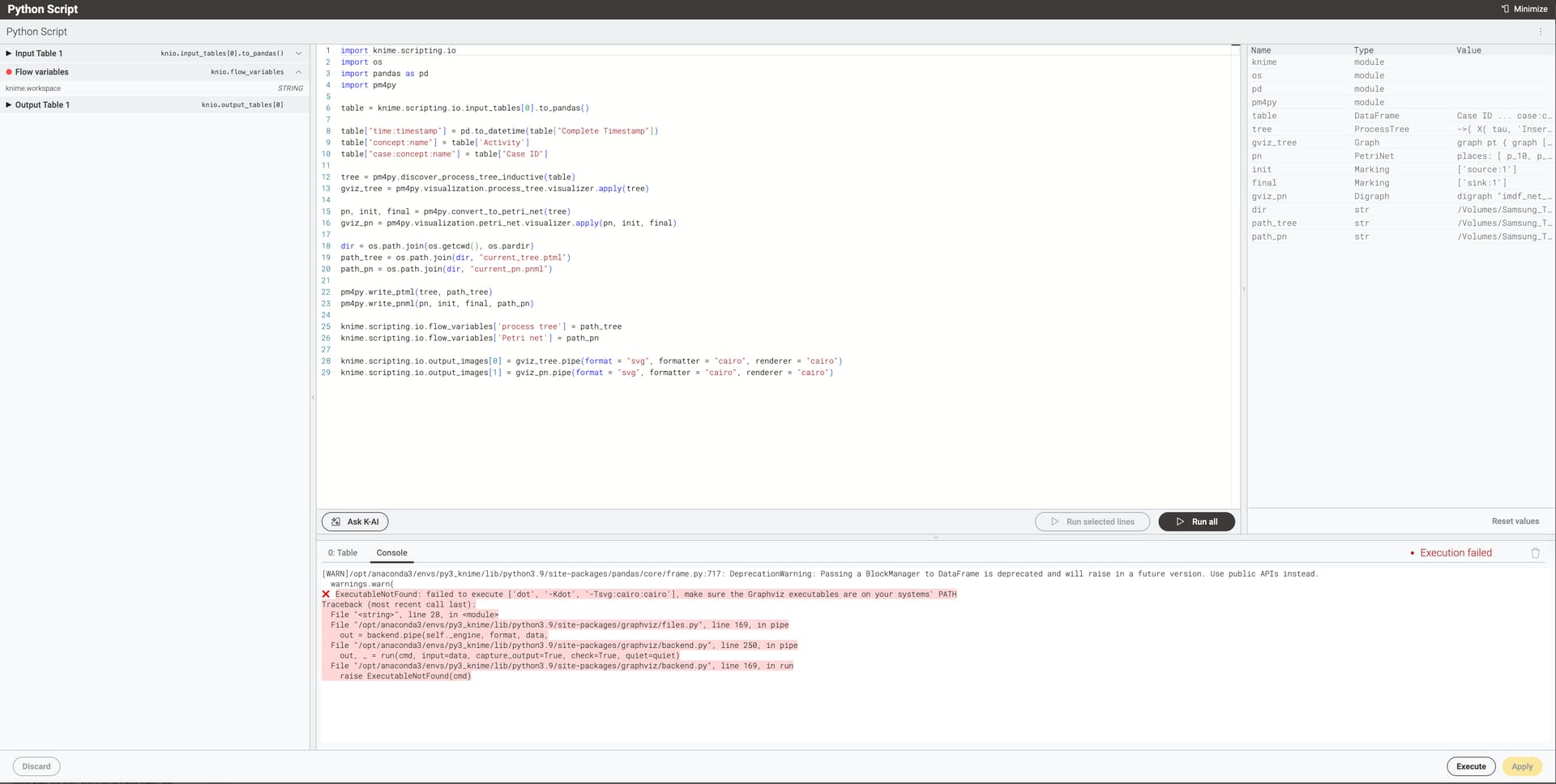Collapse console panel with down chevron

pyautogui.click(x=936, y=536)
